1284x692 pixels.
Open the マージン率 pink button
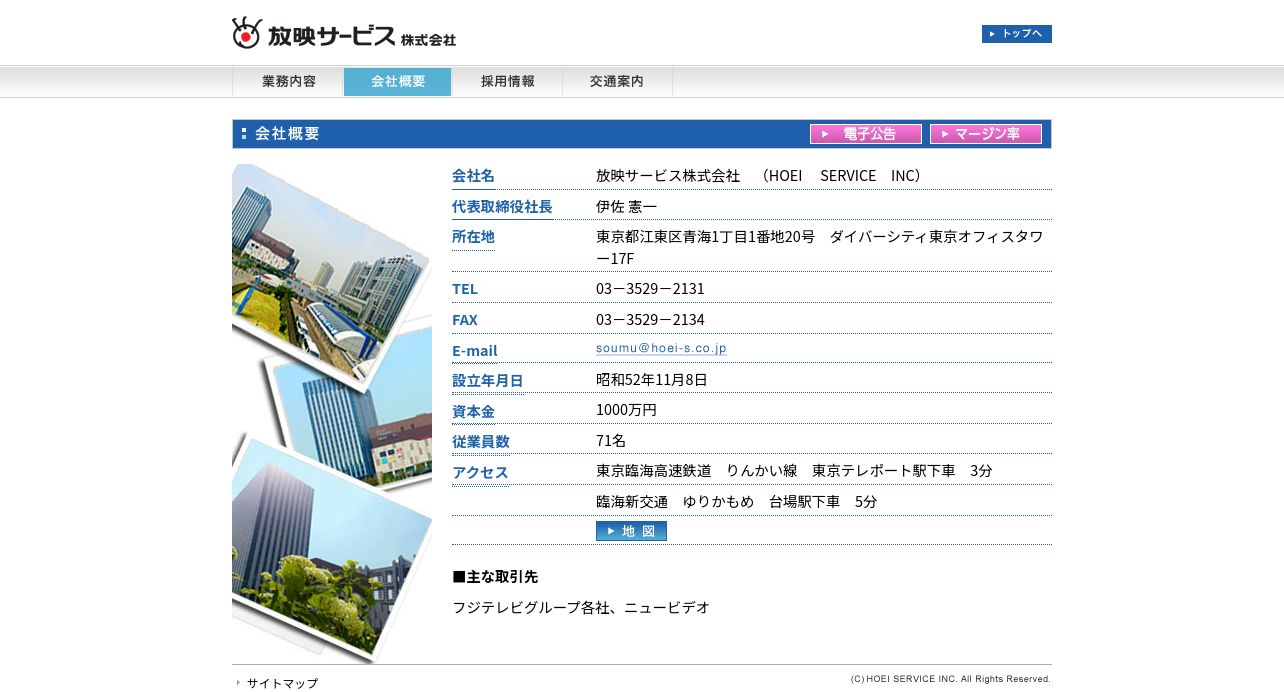pyautogui.click(x=986, y=134)
